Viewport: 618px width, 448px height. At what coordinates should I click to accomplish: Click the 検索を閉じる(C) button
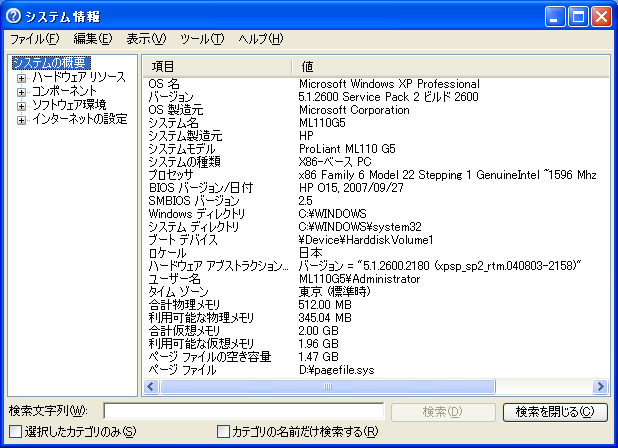pyautogui.click(x=555, y=412)
